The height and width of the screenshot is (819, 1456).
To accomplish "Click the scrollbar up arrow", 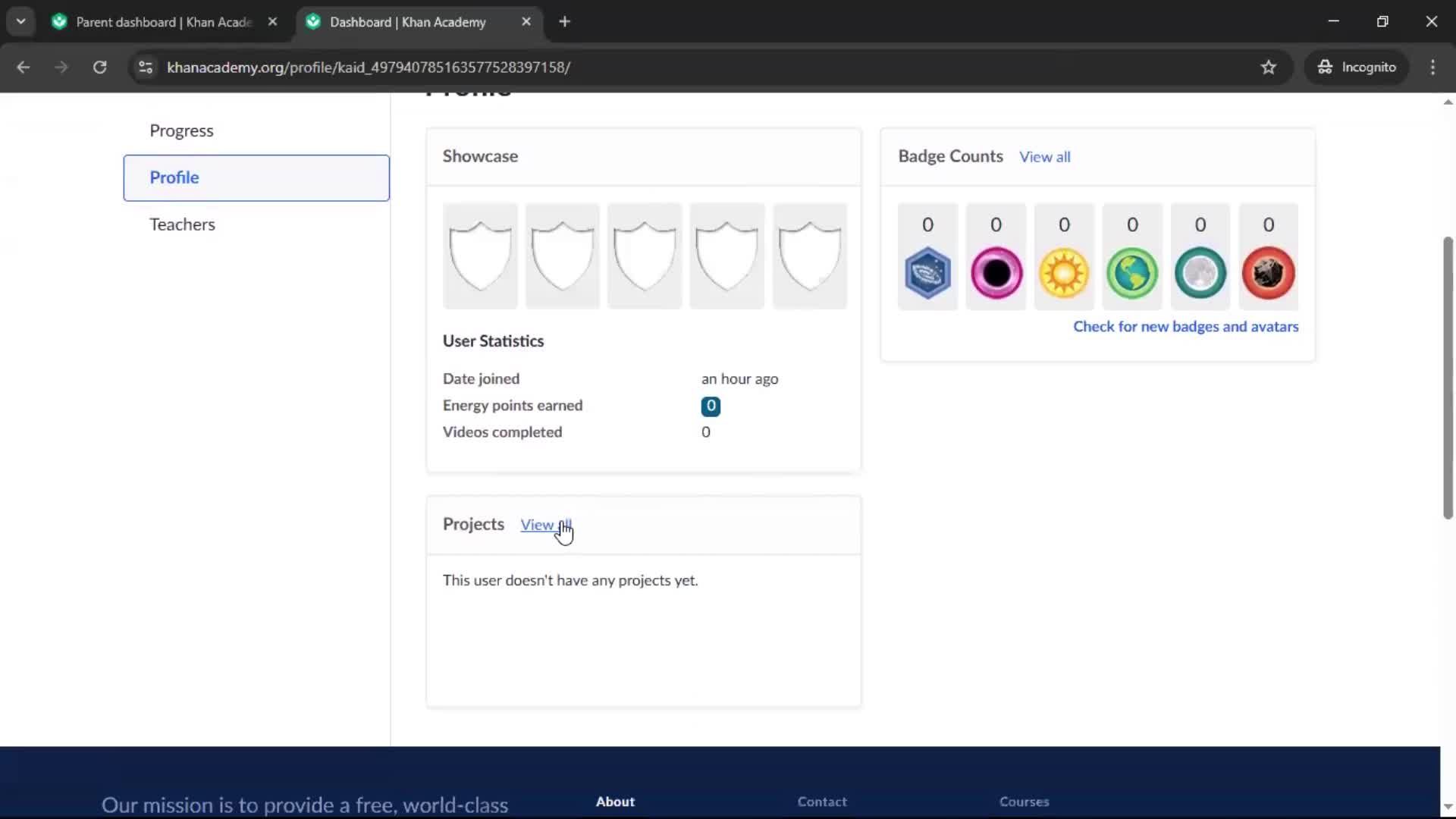I will (1448, 102).
